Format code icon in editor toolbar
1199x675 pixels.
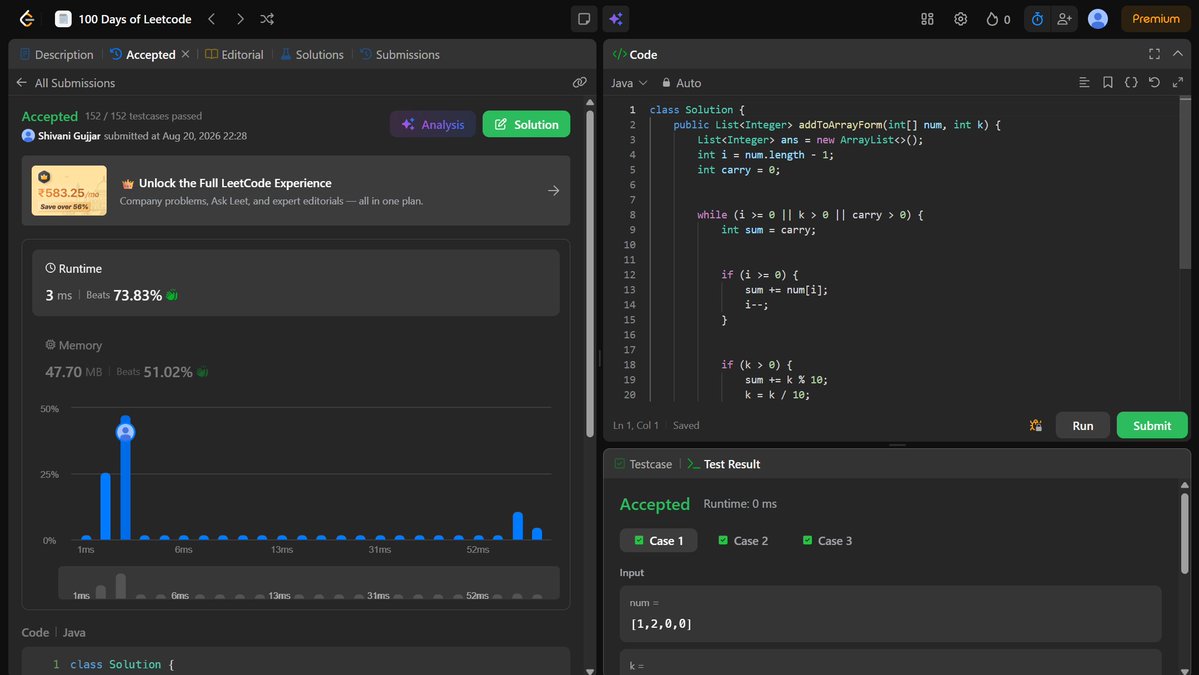tap(1084, 83)
